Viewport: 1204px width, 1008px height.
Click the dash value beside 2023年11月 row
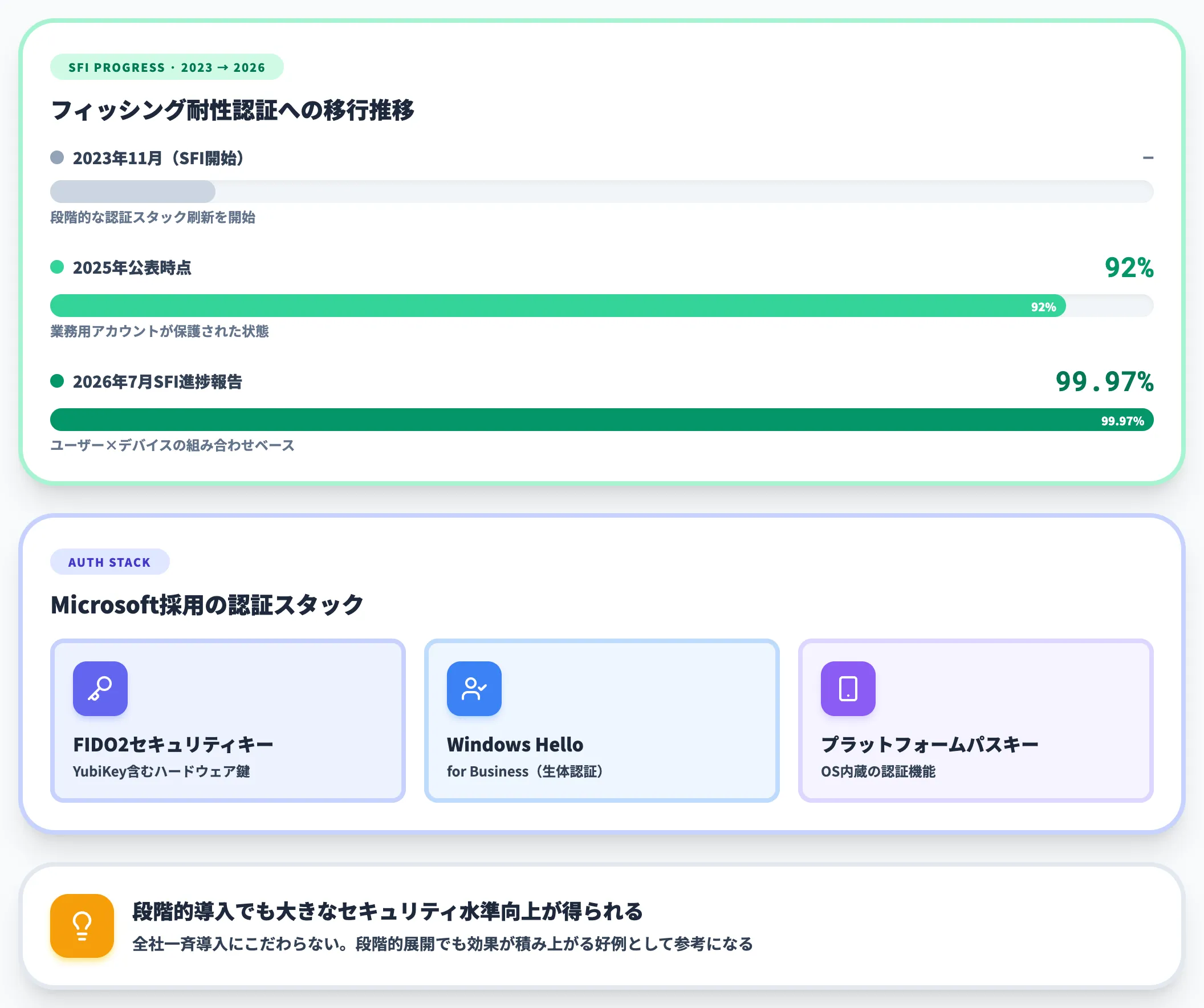coord(1148,158)
